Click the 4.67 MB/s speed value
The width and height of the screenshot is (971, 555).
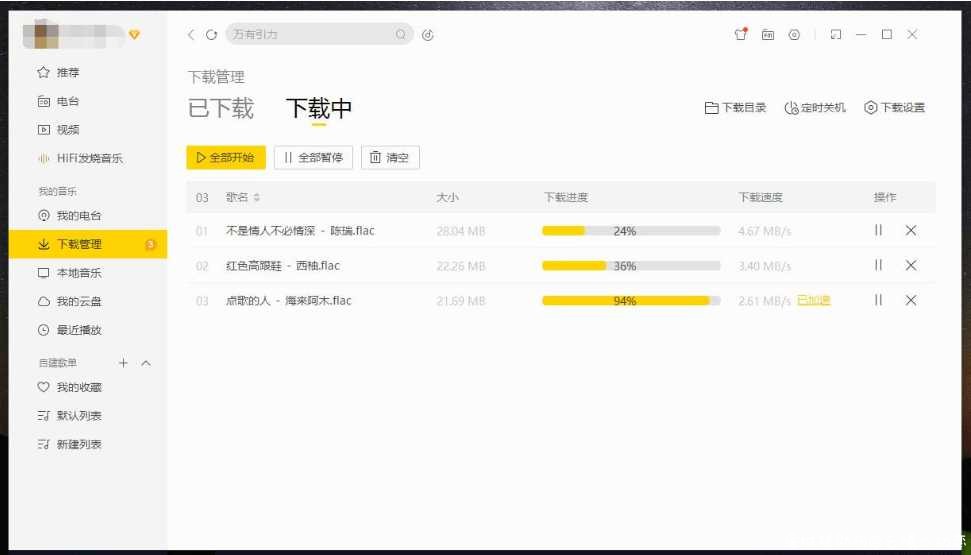[x=765, y=231]
